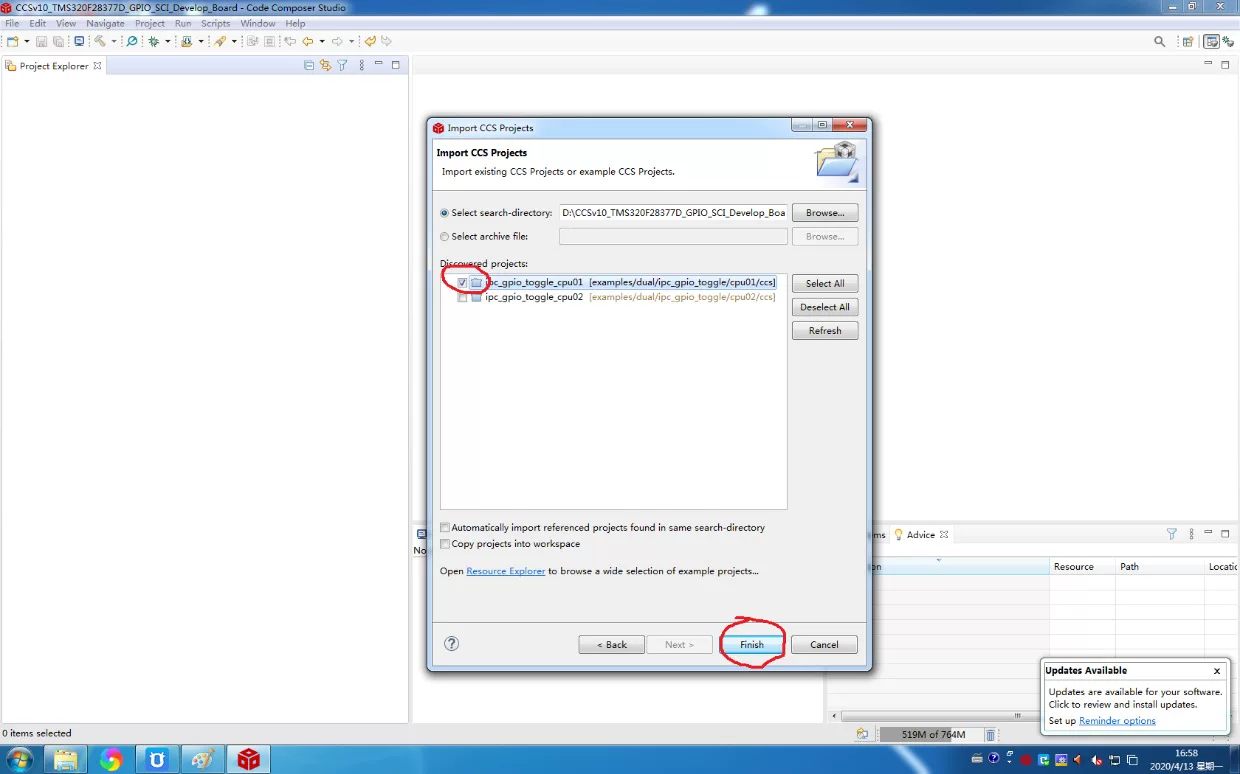Viewport: 1240px width, 774px height.
Task: Click the 519M of 764M heap status
Action: click(x=933, y=735)
